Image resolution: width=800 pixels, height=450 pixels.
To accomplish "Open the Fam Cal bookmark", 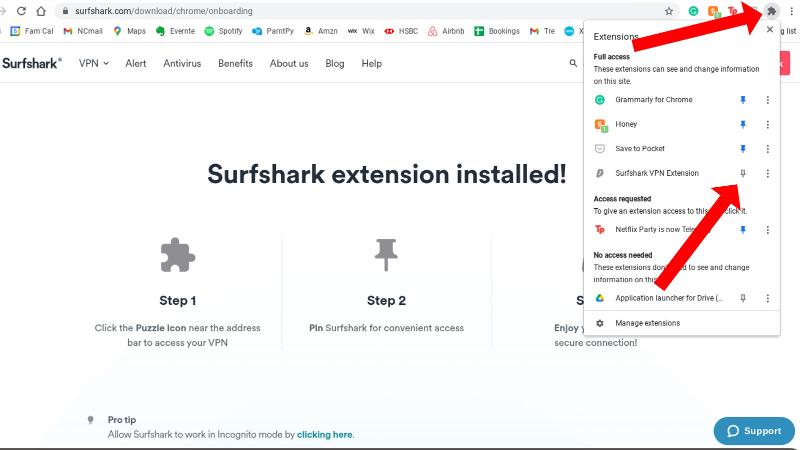I will (x=32, y=31).
